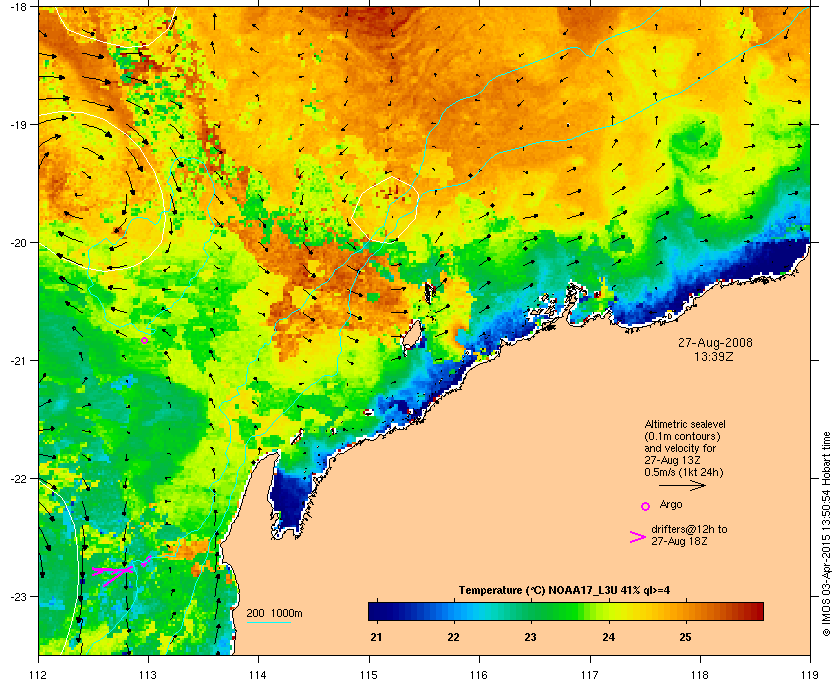Viewport: 840px width, 680px height.
Task: Click the time text 13:39Z
Action: point(715,356)
